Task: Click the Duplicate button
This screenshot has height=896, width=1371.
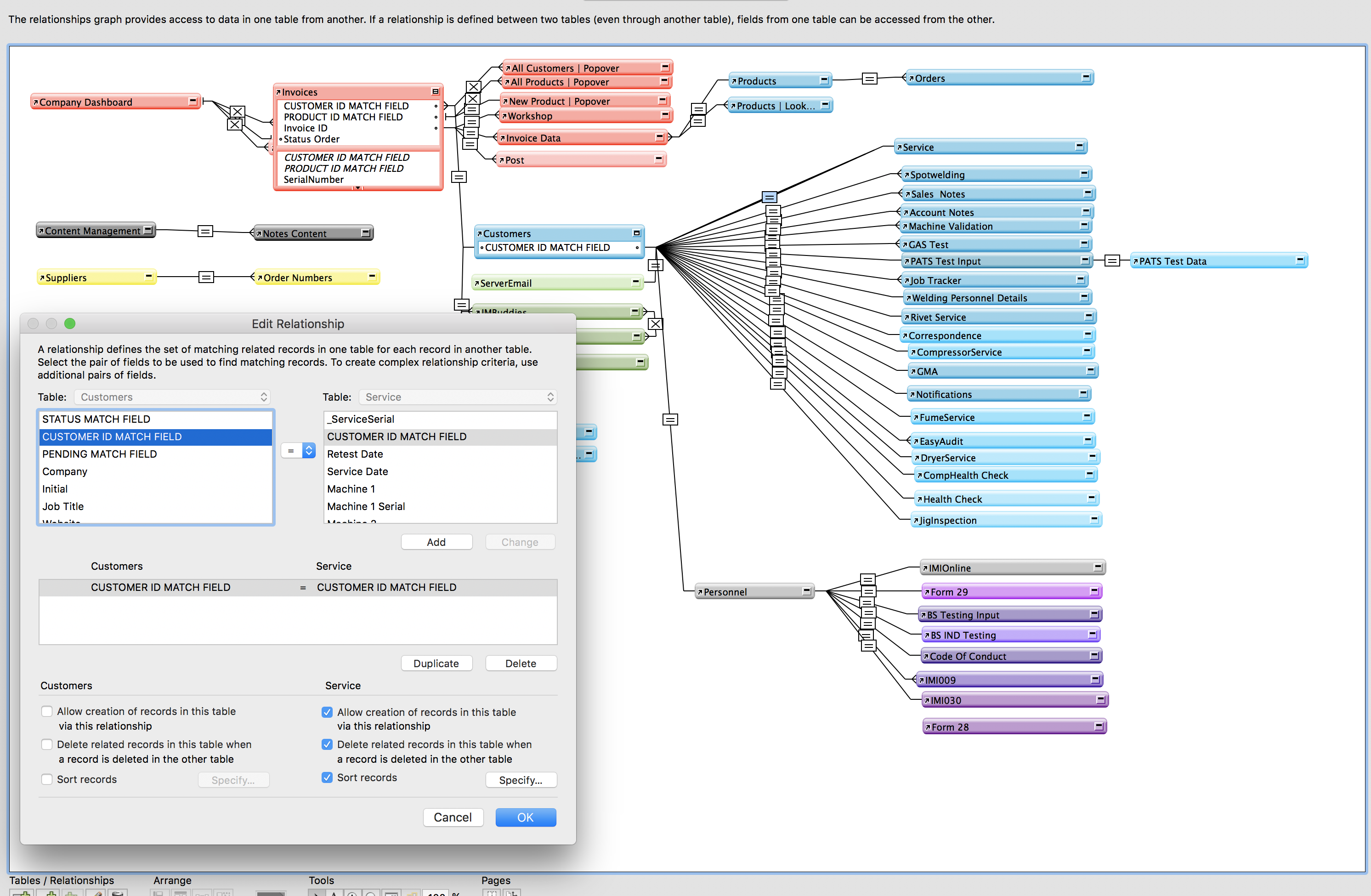Action: click(436, 663)
